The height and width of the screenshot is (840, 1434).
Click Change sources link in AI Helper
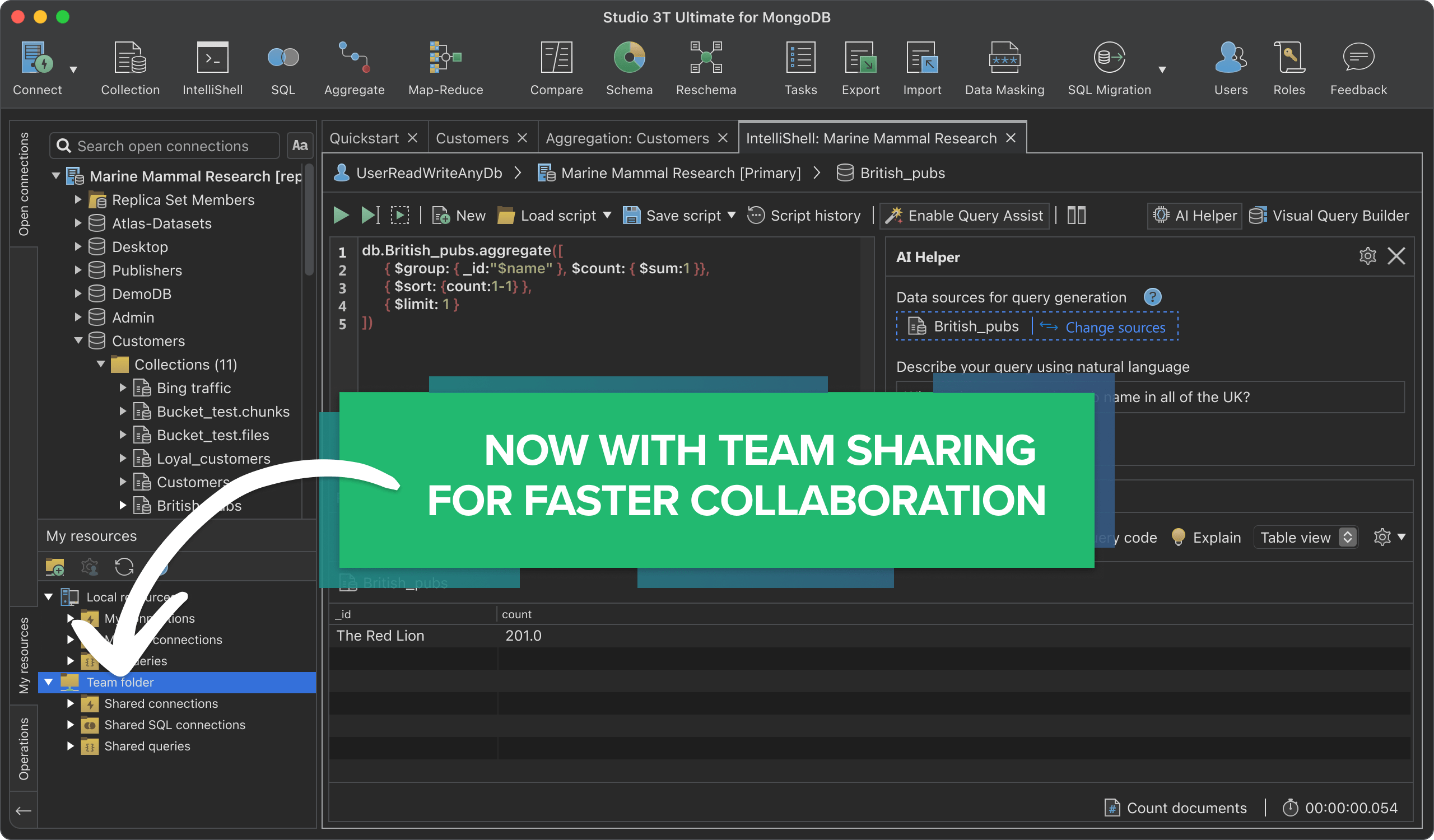[x=1113, y=326]
